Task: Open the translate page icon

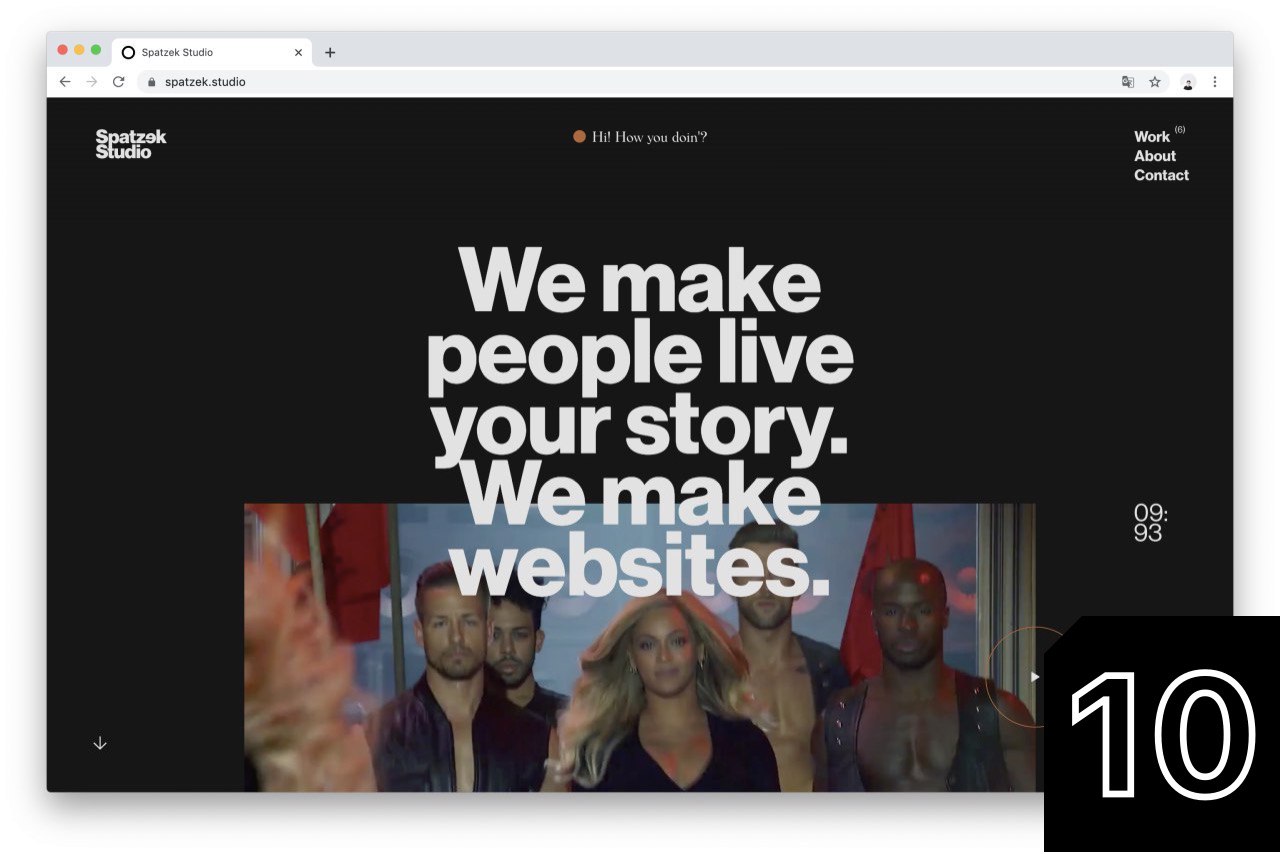Action: click(1128, 82)
